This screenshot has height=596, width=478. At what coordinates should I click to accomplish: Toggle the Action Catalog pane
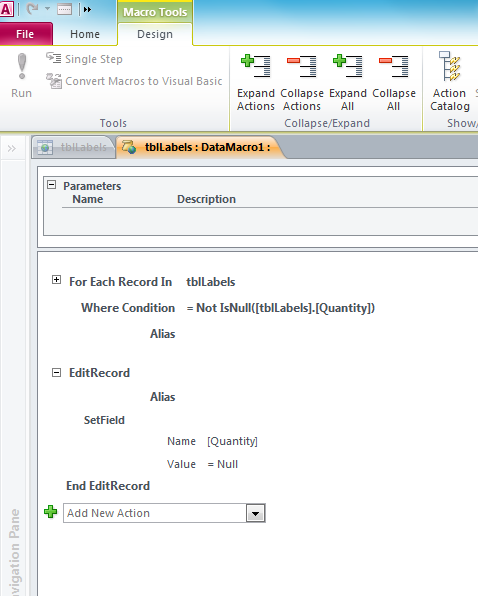pyautogui.click(x=450, y=82)
